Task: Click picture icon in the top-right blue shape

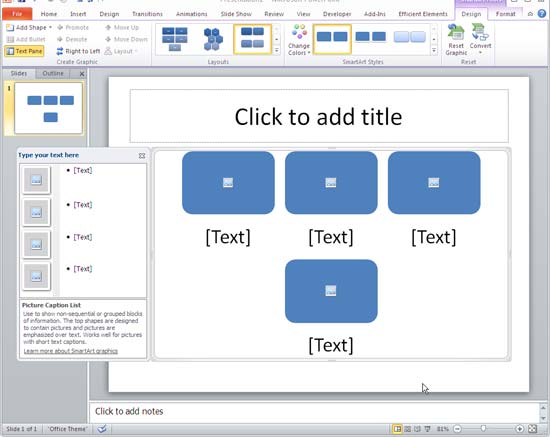Action: (434, 182)
